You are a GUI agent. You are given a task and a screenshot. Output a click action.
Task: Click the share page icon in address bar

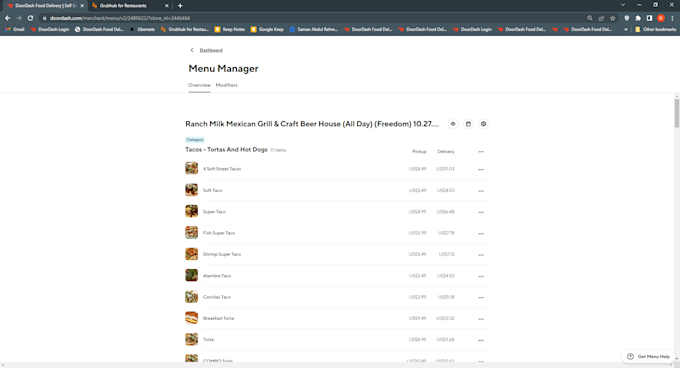click(x=601, y=18)
